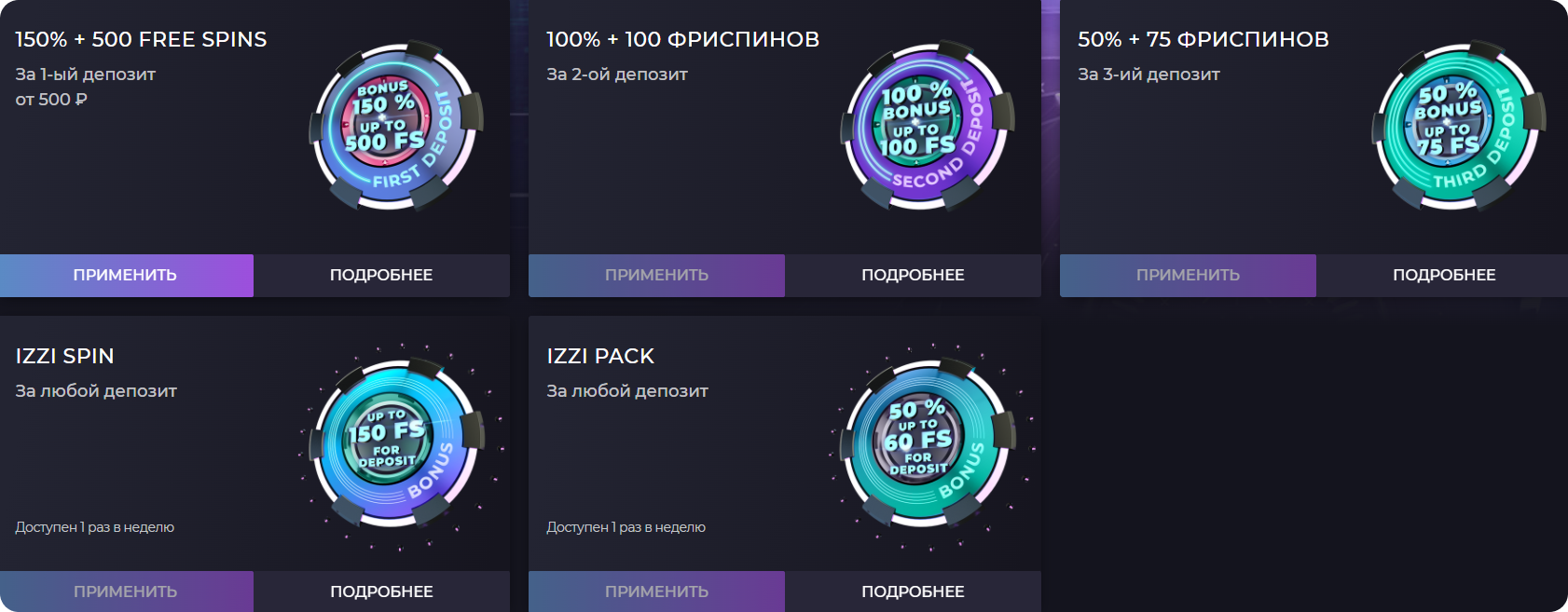View IZZI PACK bonus details
The width and height of the screenshot is (1568, 612).
click(x=914, y=591)
